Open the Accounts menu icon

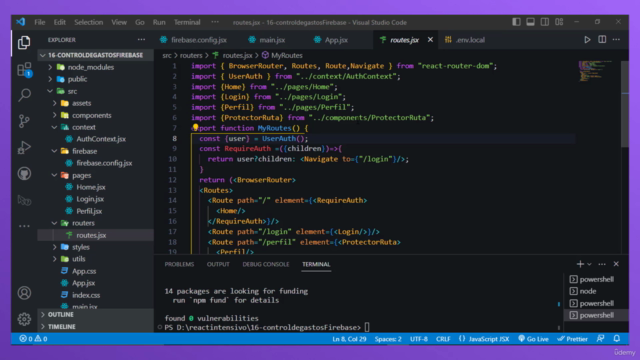click(24, 293)
